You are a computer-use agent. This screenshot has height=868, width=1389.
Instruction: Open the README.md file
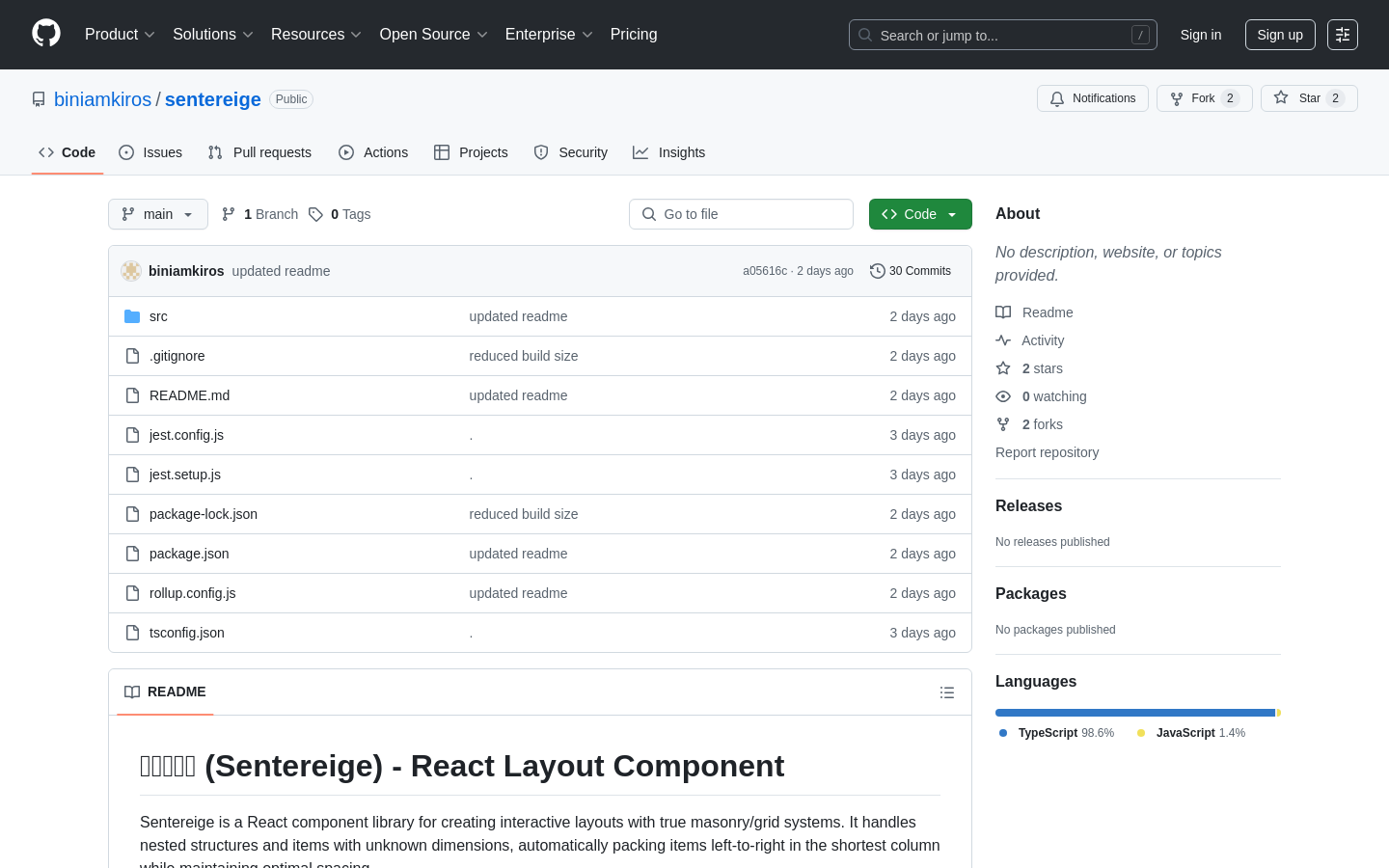(189, 395)
